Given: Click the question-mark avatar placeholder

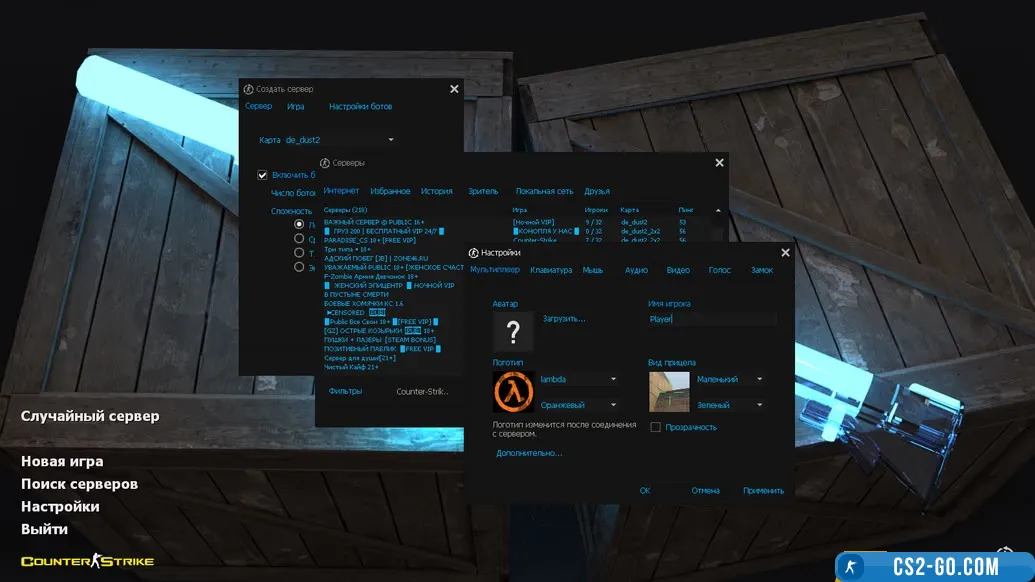Looking at the screenshot, I should [513, 332].
